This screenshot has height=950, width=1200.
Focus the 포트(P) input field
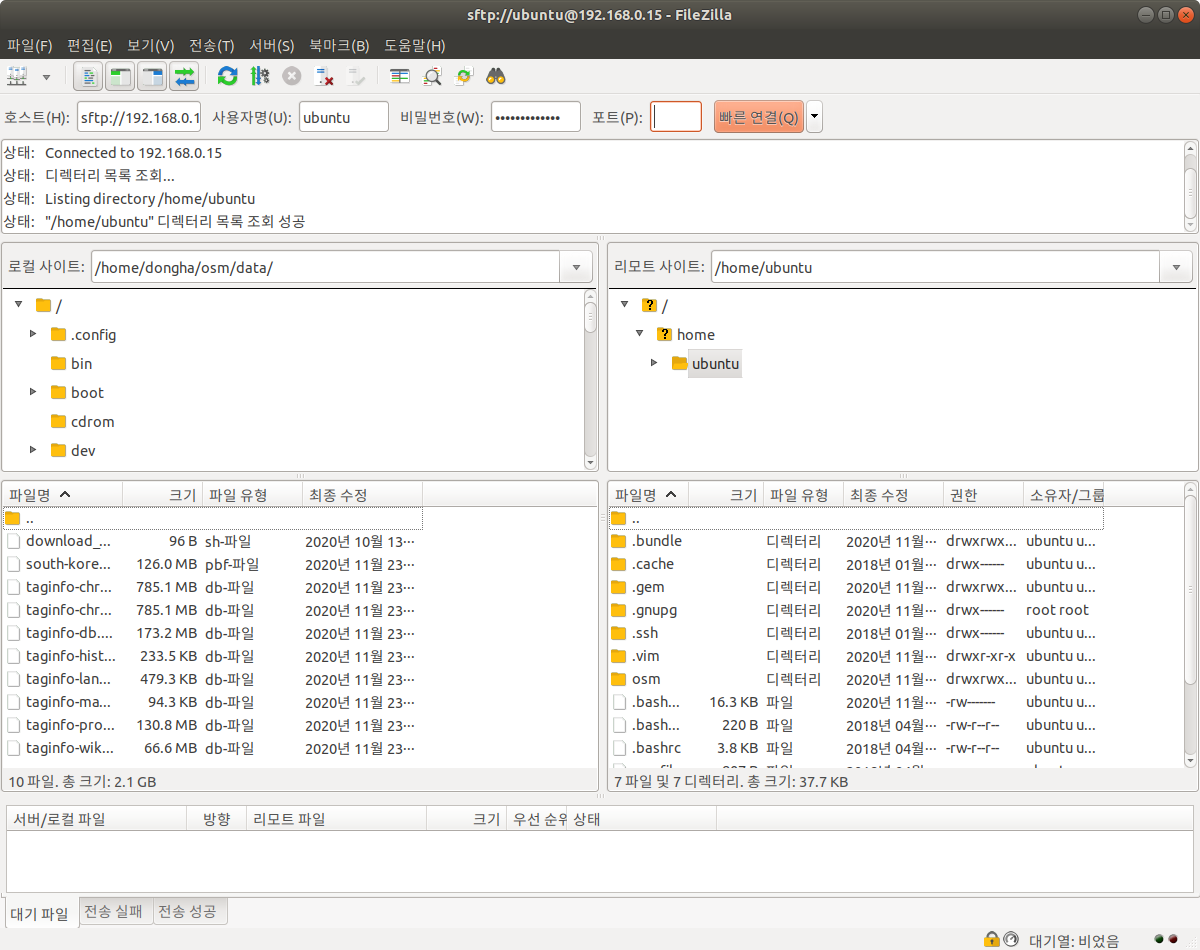click(x=676, y=116)
